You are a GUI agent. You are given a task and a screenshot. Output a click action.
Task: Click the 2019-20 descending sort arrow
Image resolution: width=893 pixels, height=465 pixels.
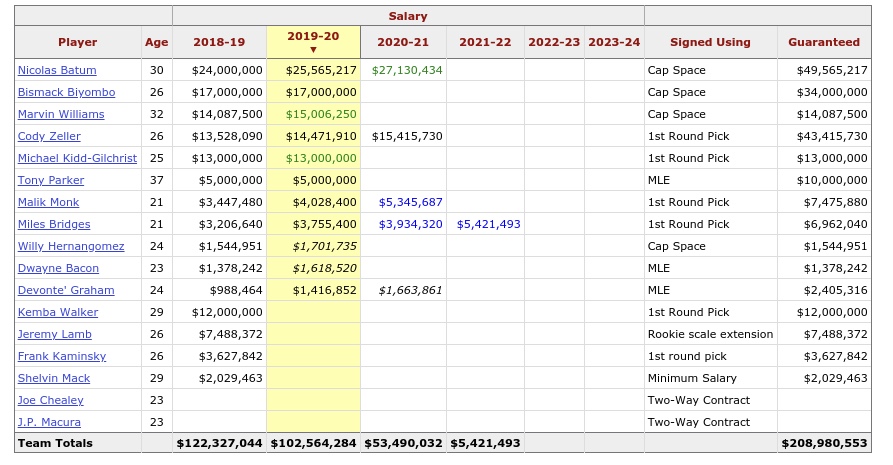click(x=313, y=50)
